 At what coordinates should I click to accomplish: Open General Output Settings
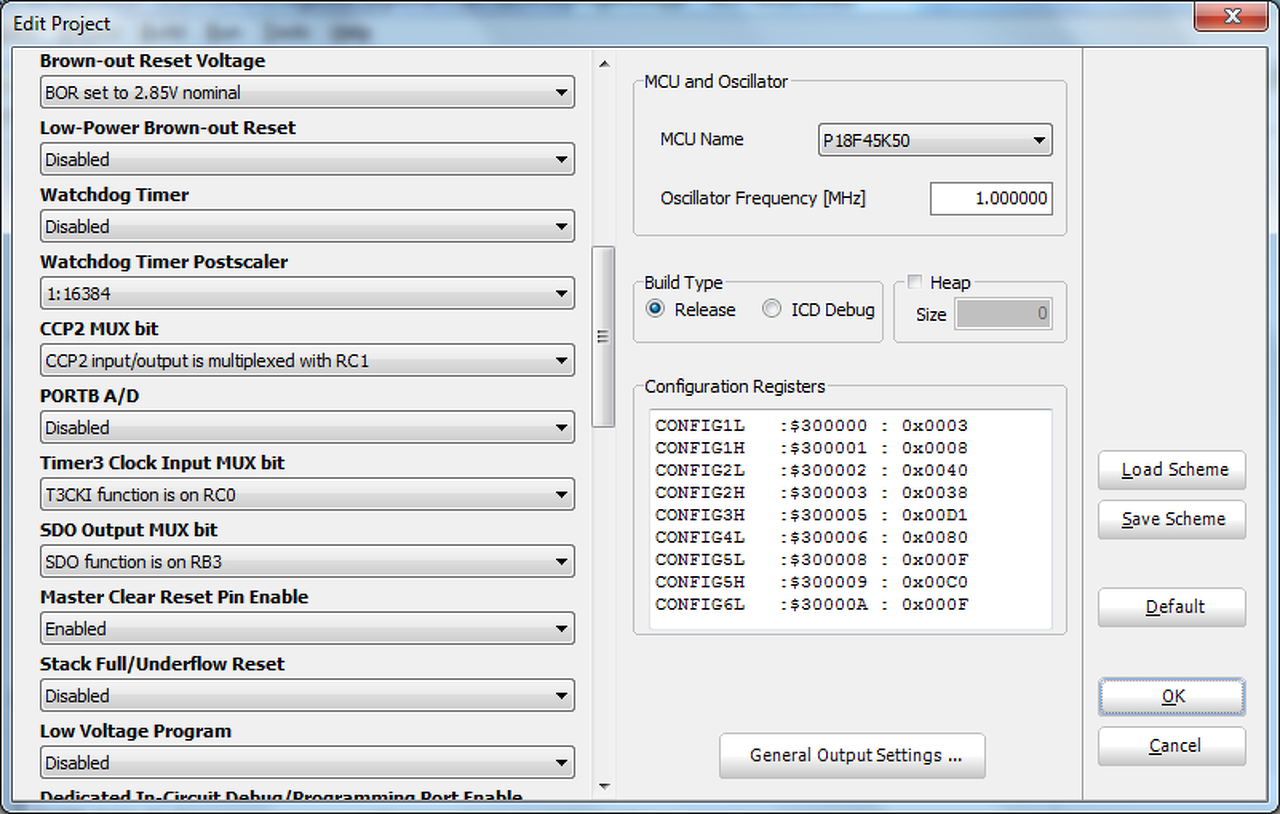click(852, 756)
